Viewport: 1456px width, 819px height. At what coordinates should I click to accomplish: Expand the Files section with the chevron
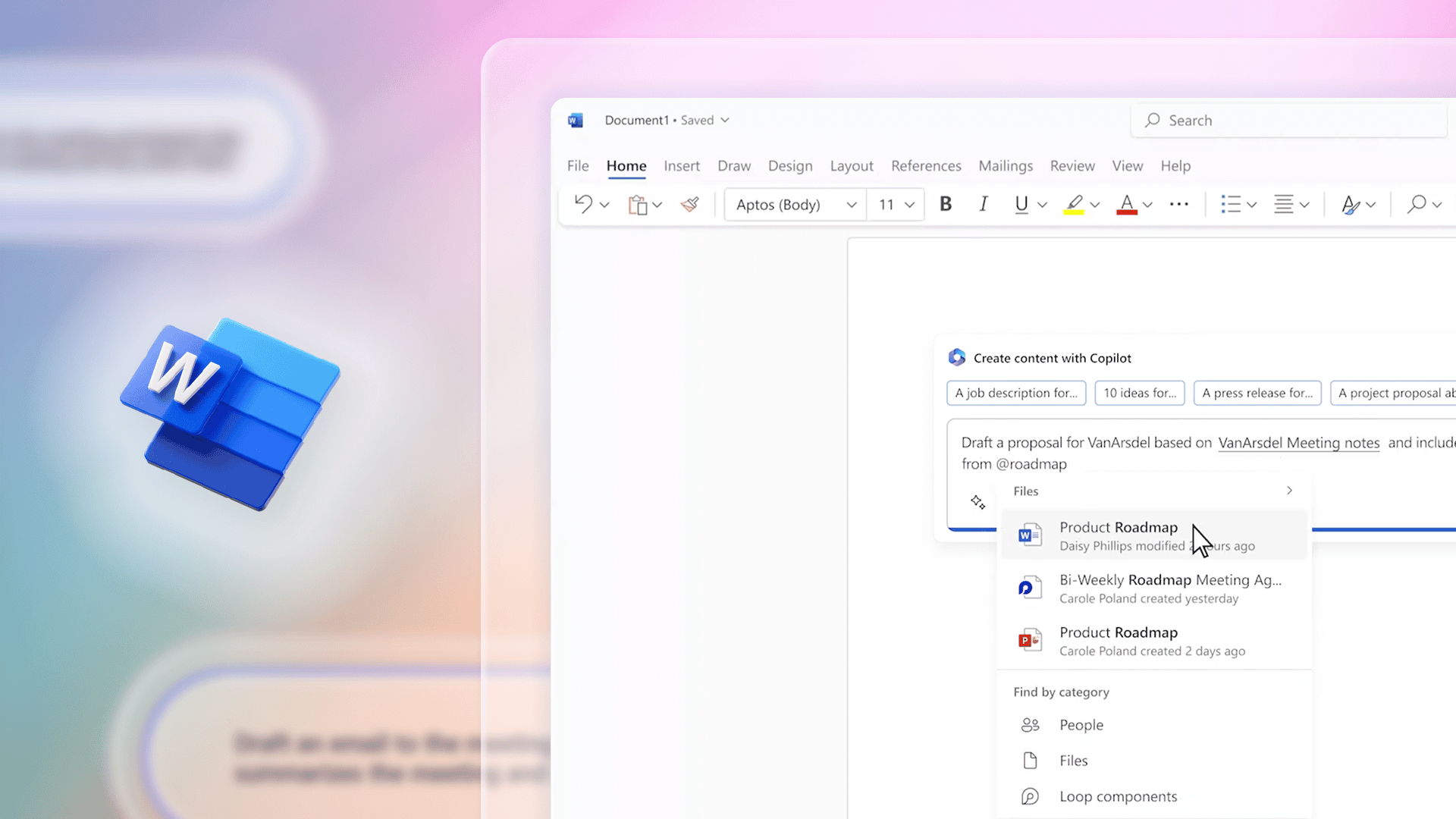coord(1289,491)
